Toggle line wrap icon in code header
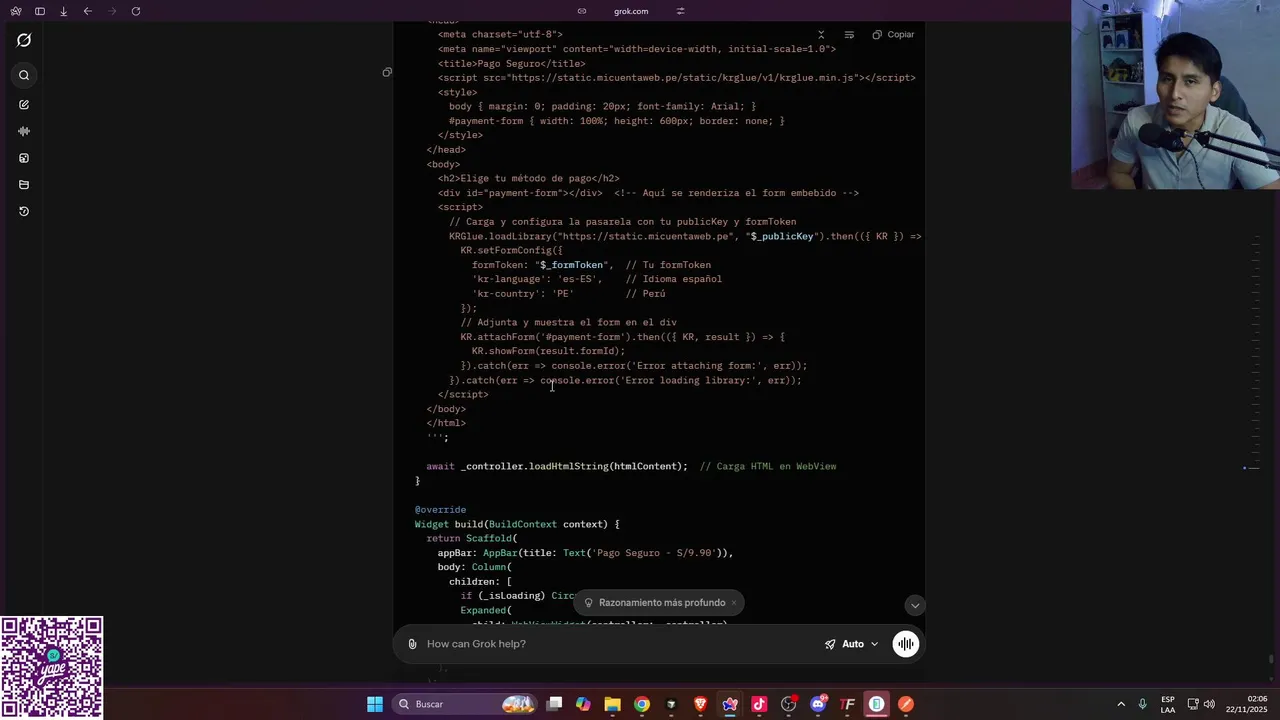 click(849, 34)
